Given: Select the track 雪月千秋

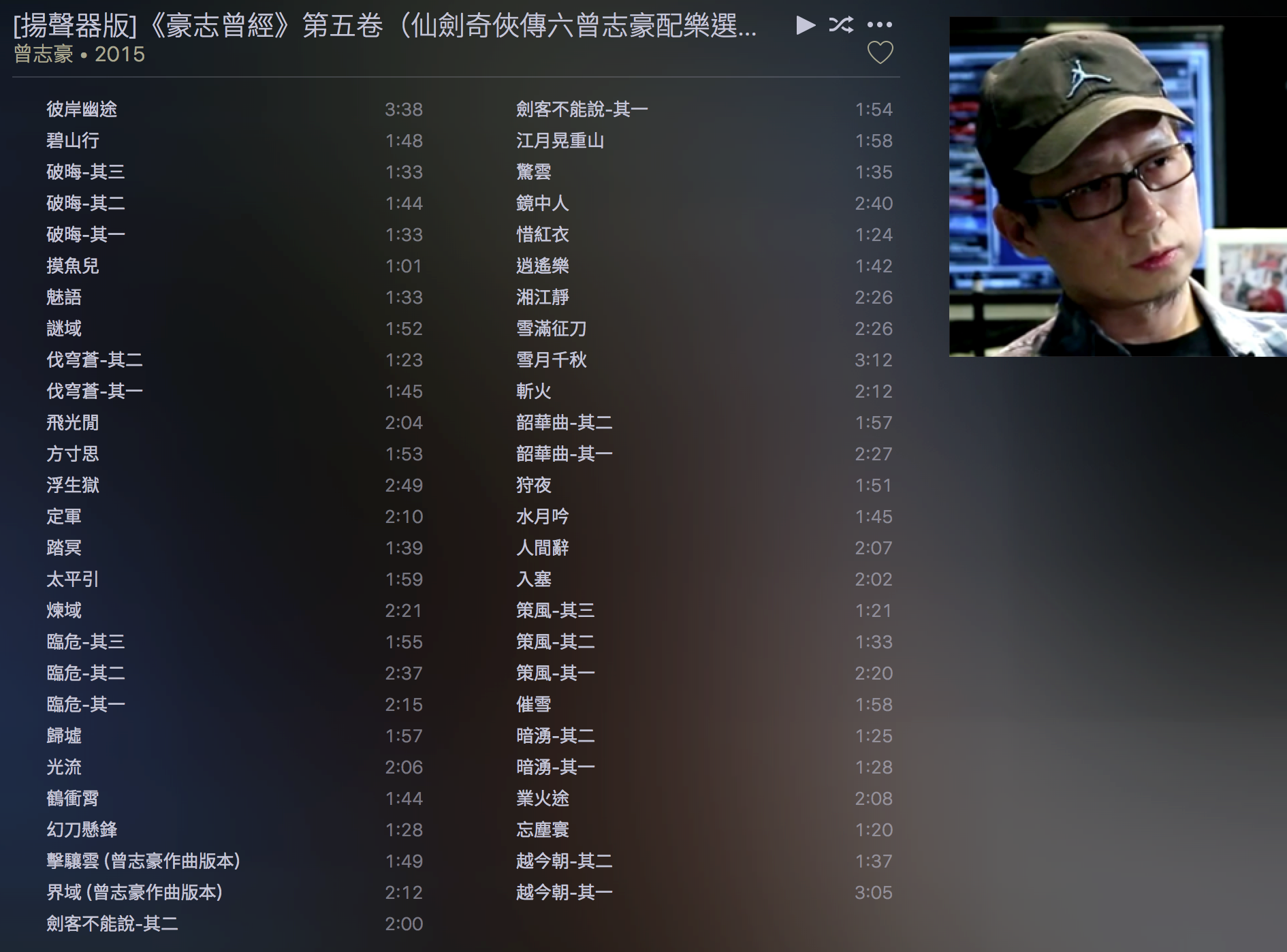Looking at the screenshot, I should tap(552, 360).
